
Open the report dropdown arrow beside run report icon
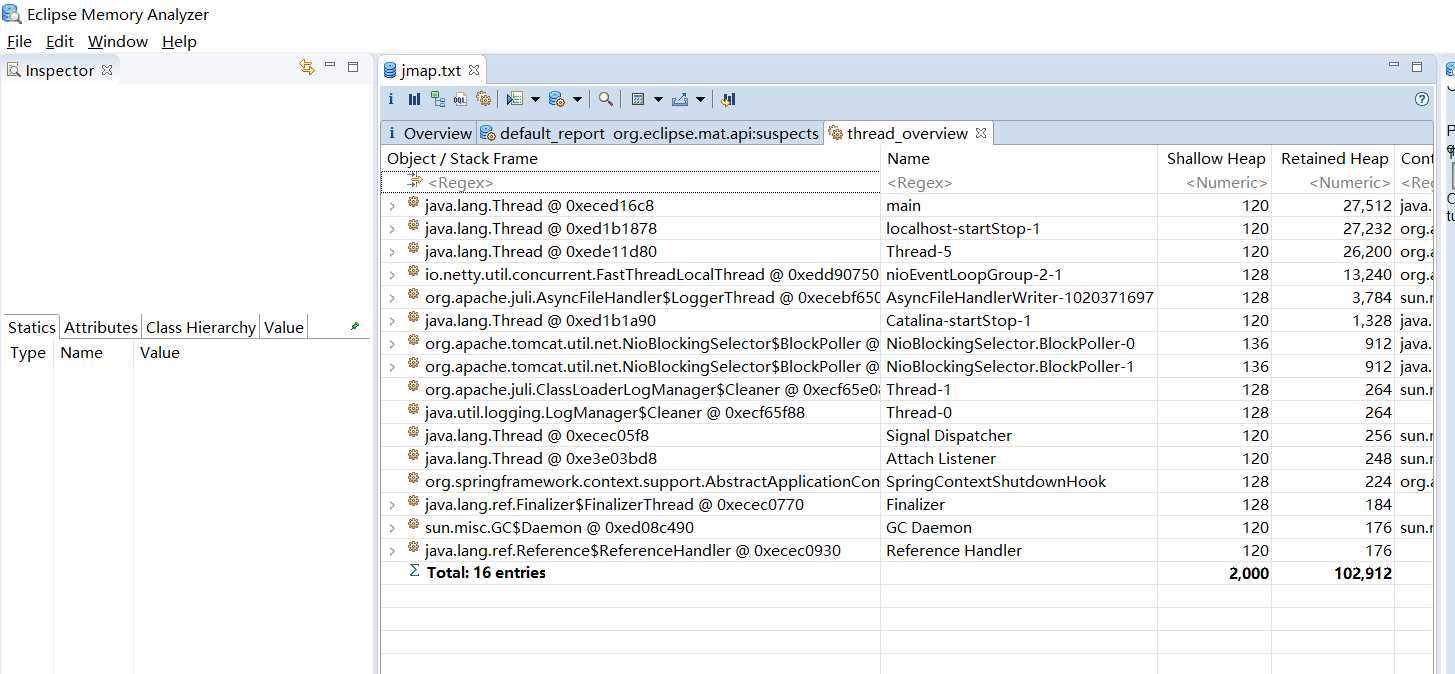point(535,100)
